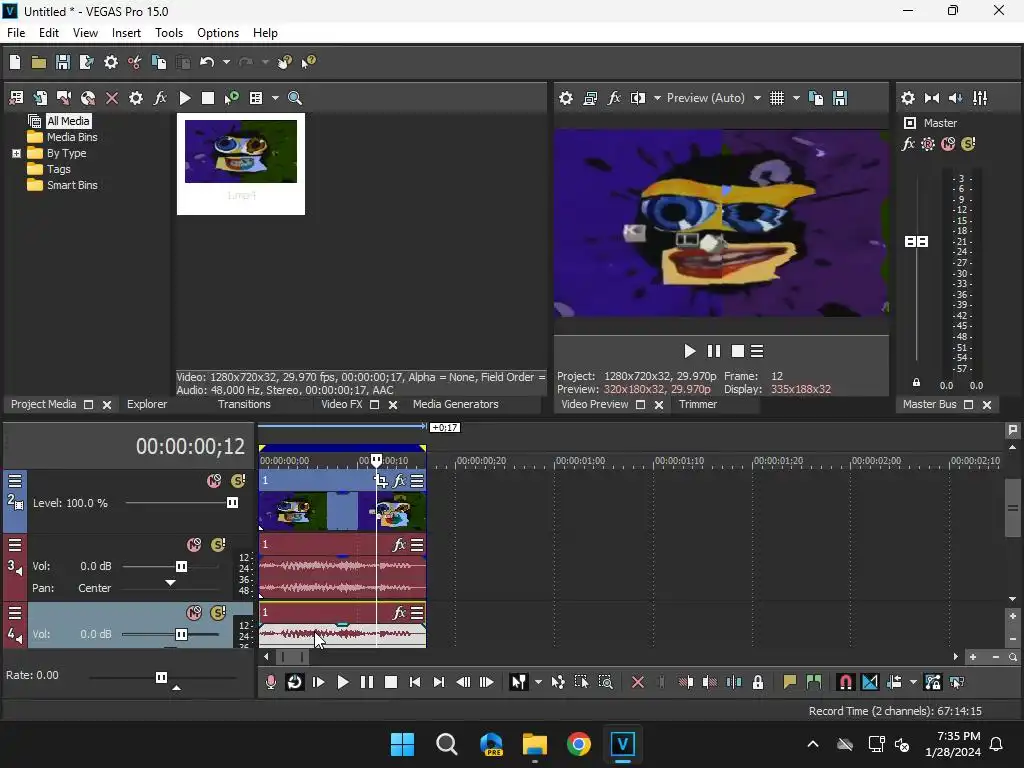
Task: Open Event Pan/Crop on video event
Action: 381,481
